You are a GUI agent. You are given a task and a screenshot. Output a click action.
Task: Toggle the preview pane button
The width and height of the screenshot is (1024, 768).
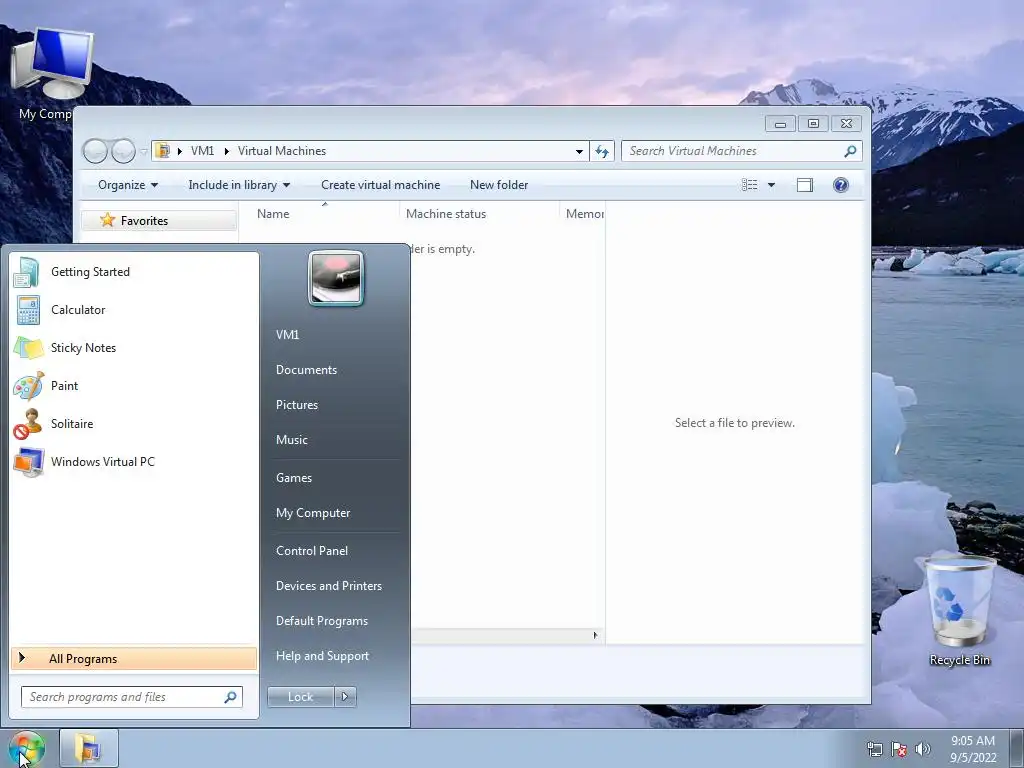805,185
